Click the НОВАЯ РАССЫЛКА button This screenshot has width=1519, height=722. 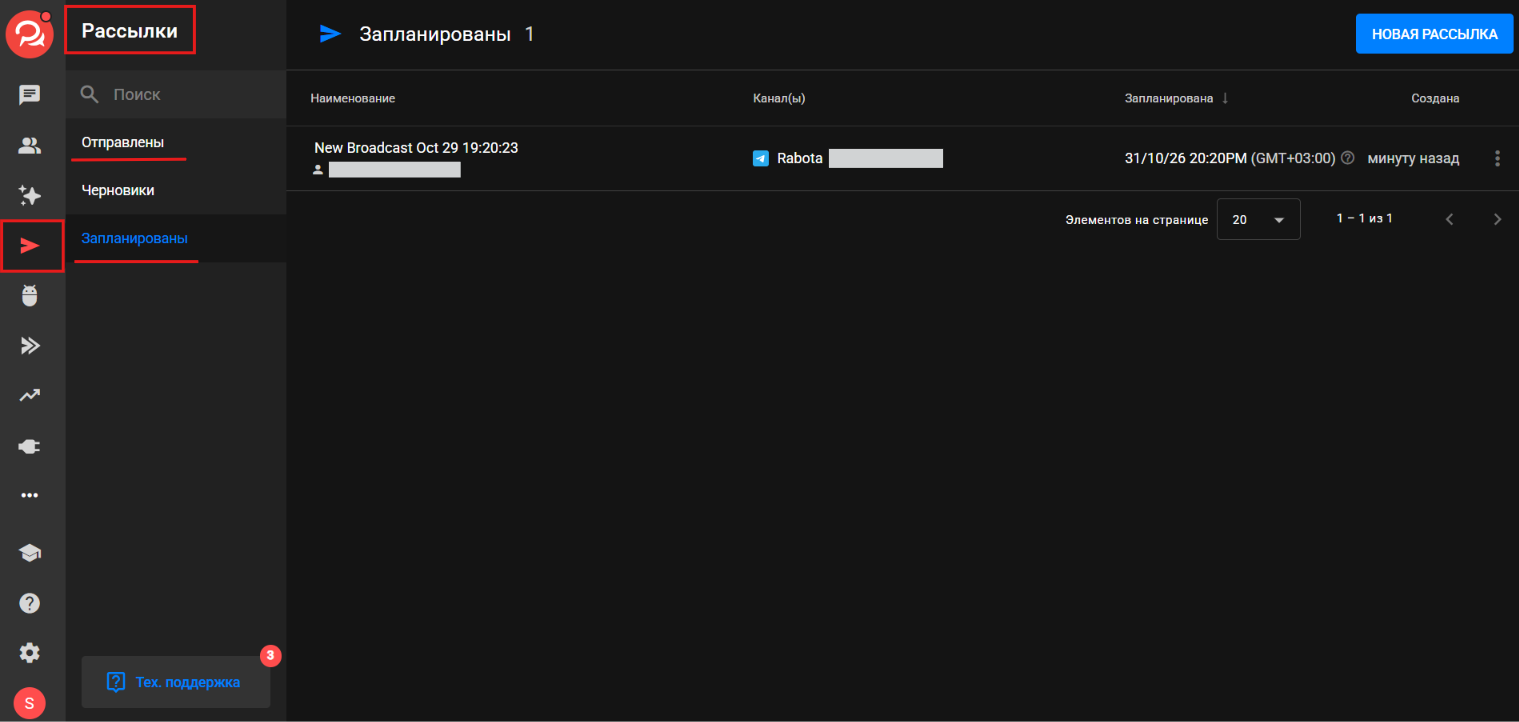[x=1435, y=34]
